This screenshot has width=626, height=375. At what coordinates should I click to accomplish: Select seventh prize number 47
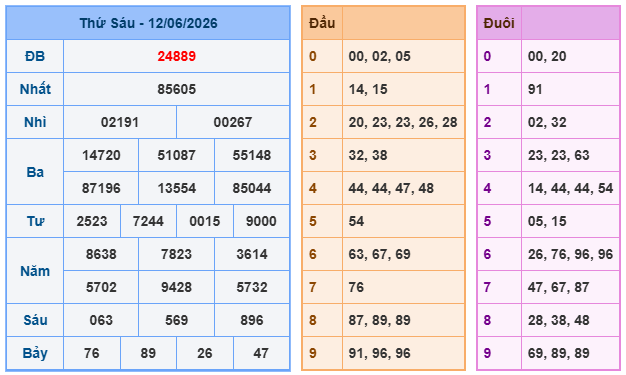(261, 353)
